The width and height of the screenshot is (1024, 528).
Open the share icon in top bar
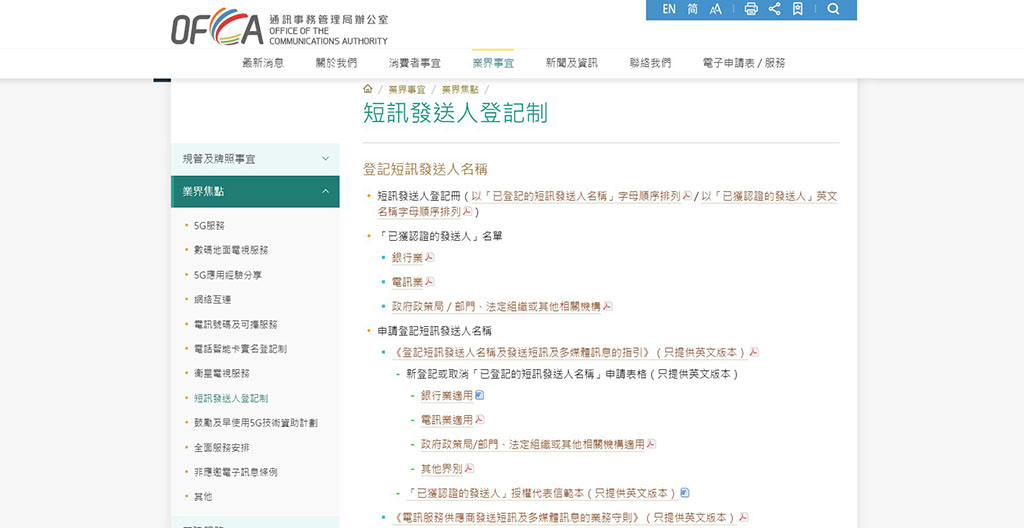(x=774, y=9)
